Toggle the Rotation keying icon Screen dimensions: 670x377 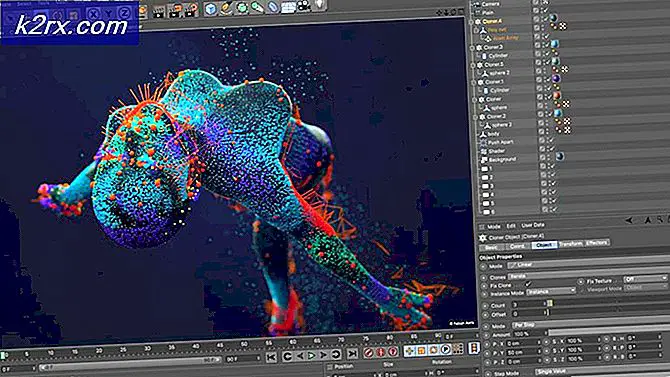click(x=433, y=350)
